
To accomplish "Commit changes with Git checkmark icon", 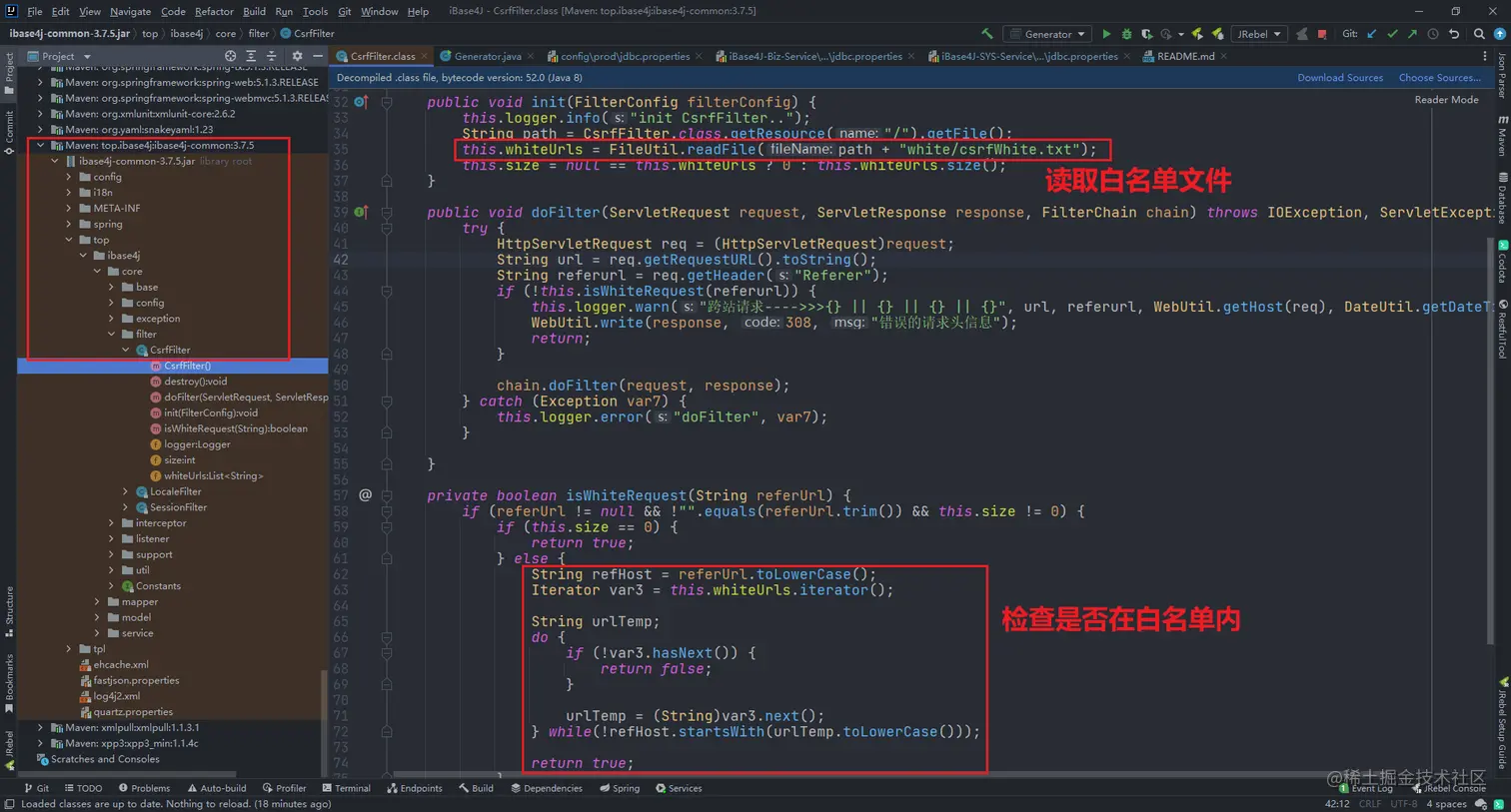I will [1392, 34].
